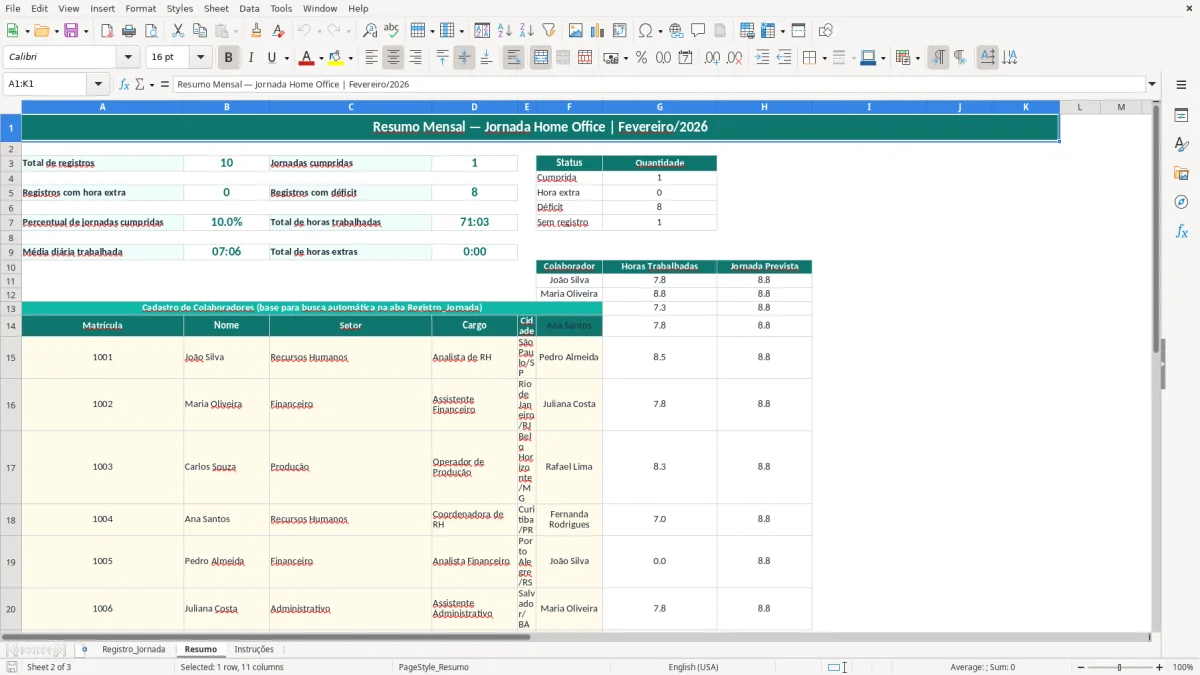The width and height of the screenshot is (1200, 675).
Task: Open sidebar Gallery panel icon
Action: 1181,174
